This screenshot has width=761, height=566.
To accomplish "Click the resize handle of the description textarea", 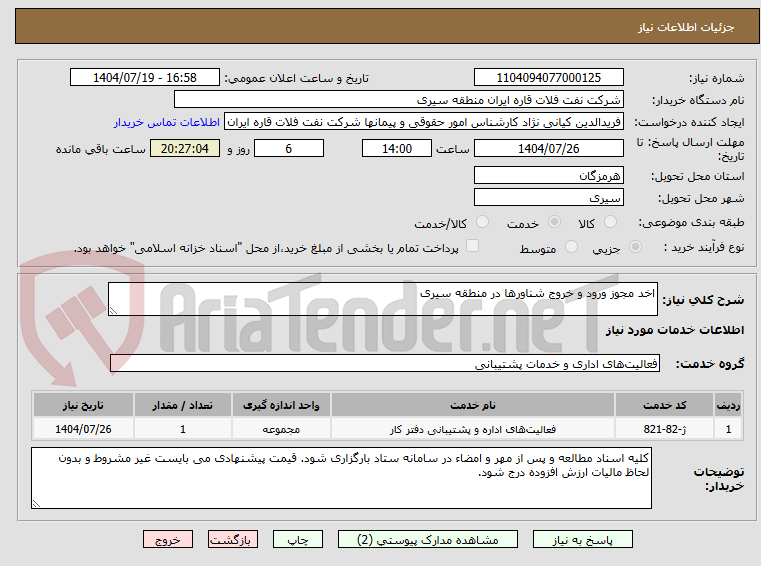I will (x=113, y=311).
